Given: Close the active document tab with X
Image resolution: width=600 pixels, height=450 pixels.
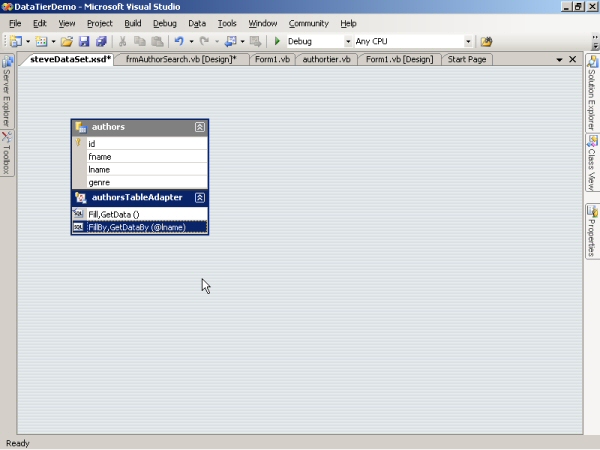Looking at the screenshot, I should pos(572,59).
